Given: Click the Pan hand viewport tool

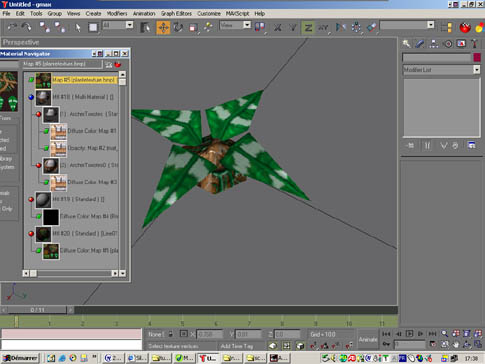Looking at the screenshot, I should coord(456,344).
